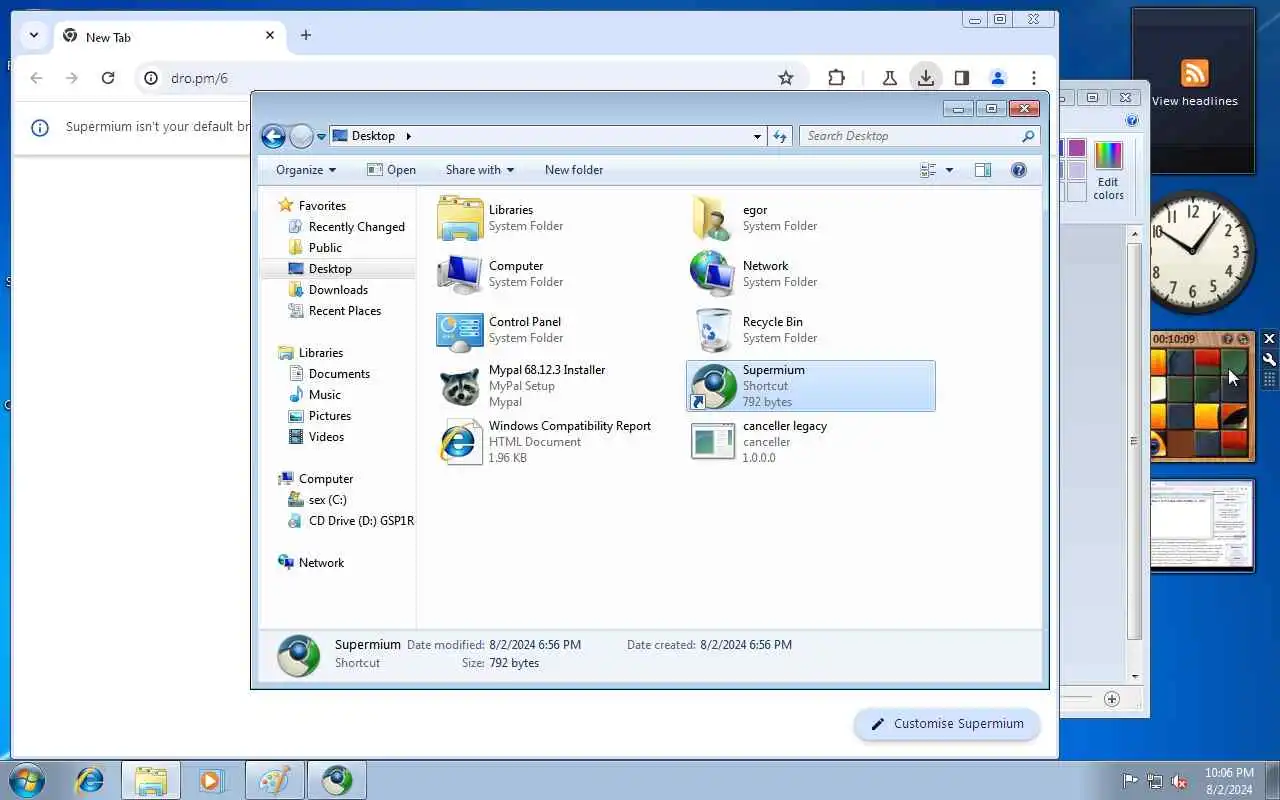This screenshot has width=1280, height=800.
Task: Click Explorer's Back navigation arrow
Action: (273, 136)
